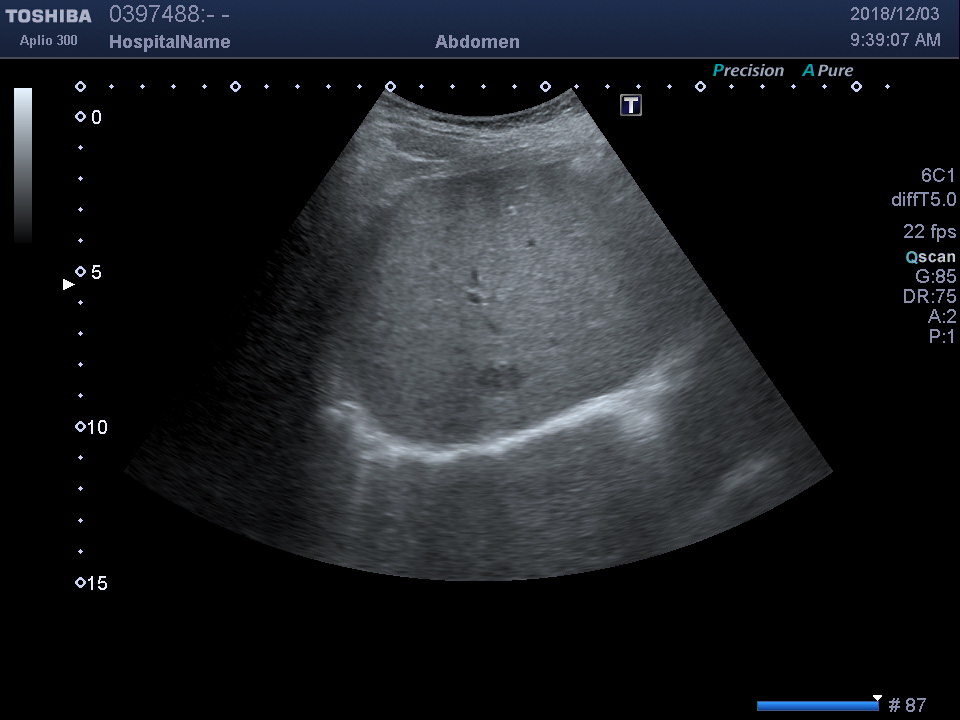The height and width of the screenshot is (720, 960).
Task: Click the 'diffT5.0' frequency value
Action: pyautogui.click(x=923, y=200)
